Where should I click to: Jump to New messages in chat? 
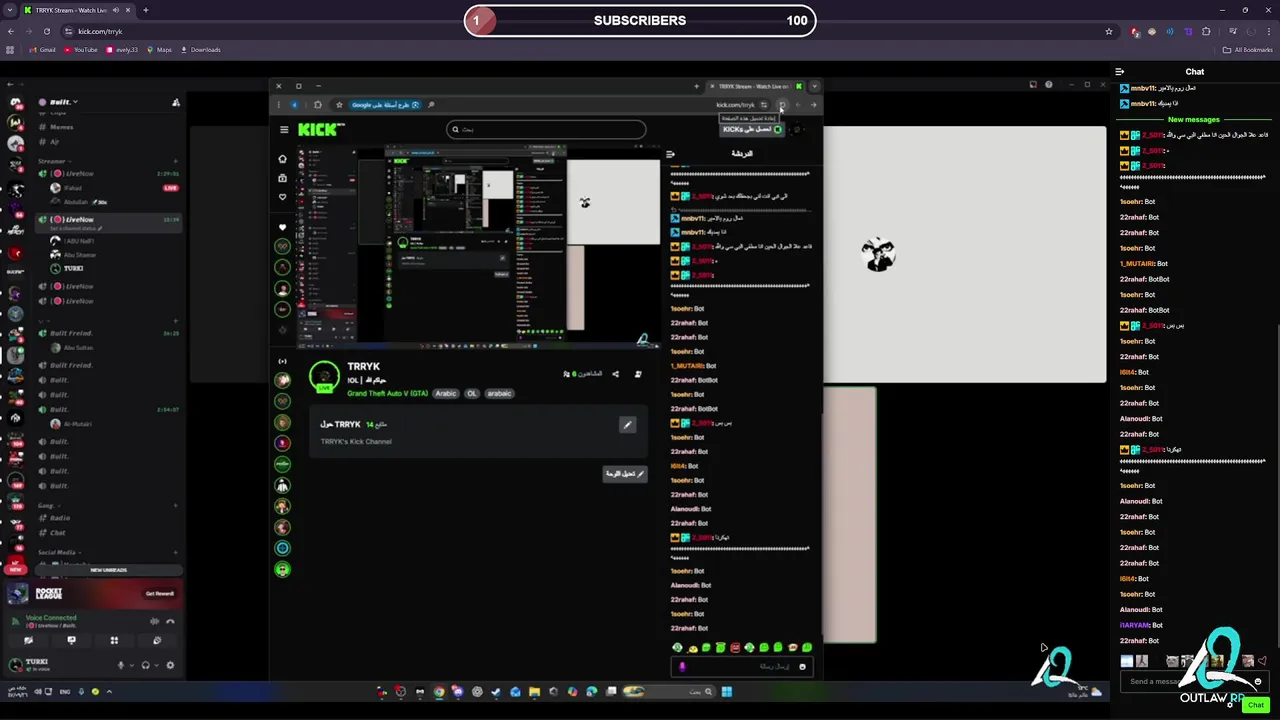pos(1194,120)
